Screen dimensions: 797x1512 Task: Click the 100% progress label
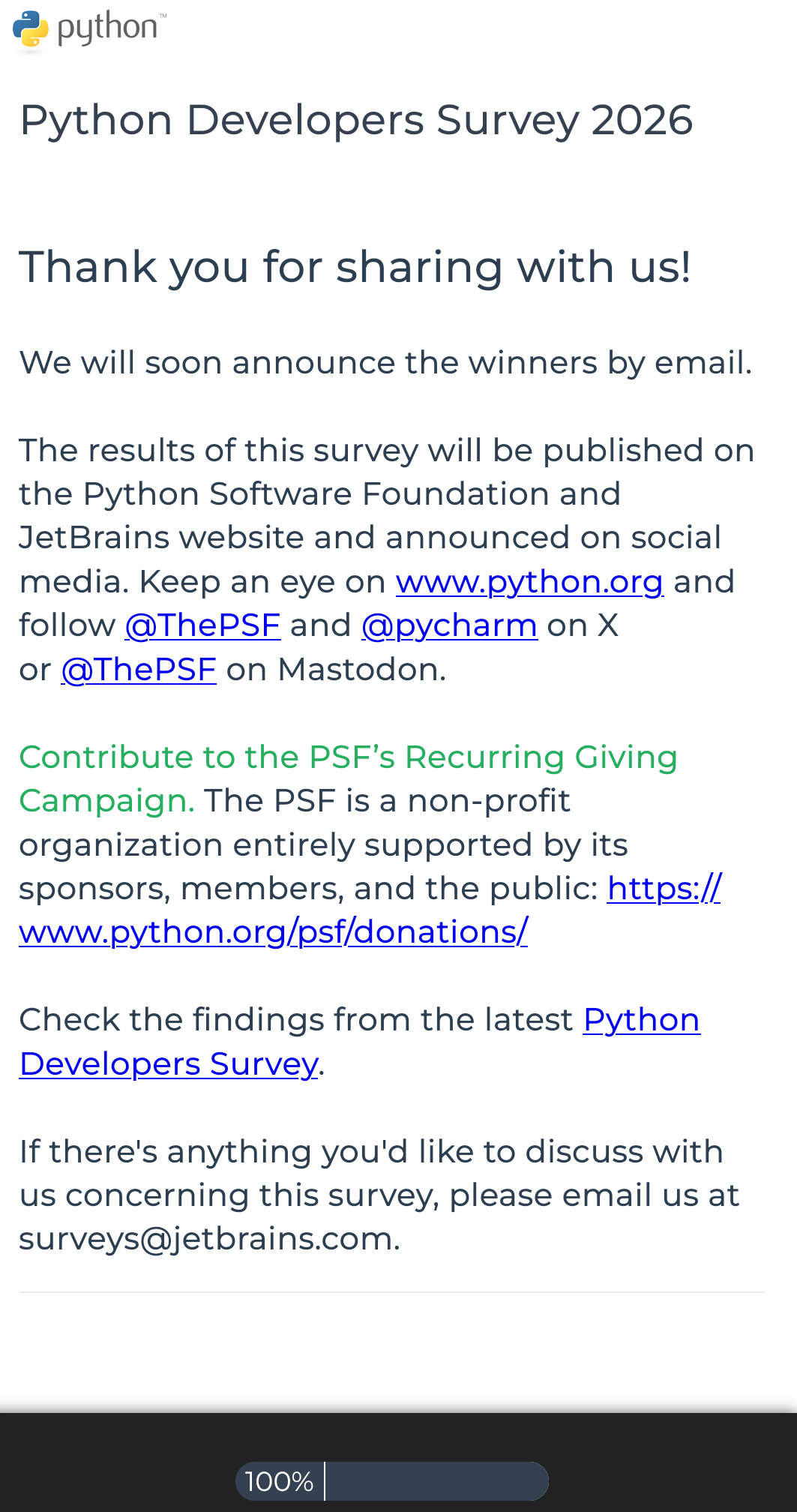(279, 1481)
